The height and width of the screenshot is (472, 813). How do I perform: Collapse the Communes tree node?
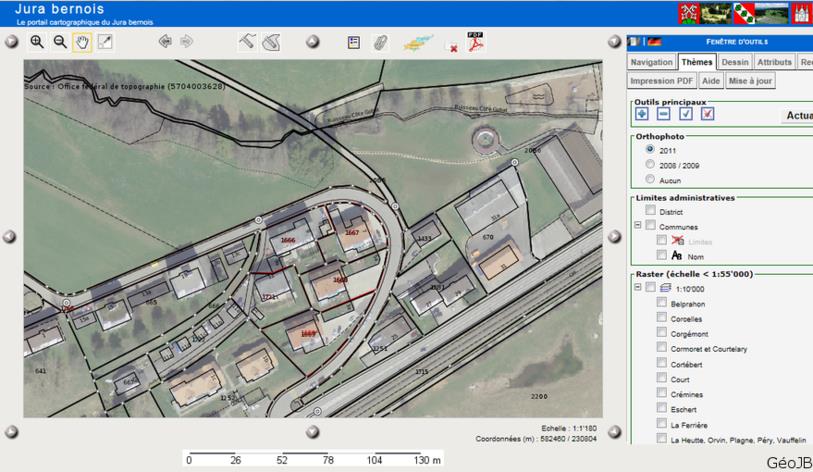(638, 225)
